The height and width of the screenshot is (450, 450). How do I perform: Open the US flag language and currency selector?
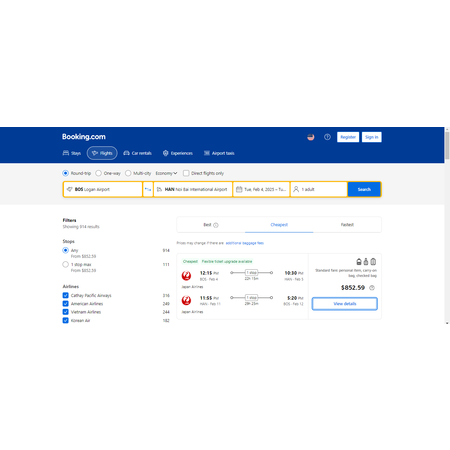click(311, 137)
